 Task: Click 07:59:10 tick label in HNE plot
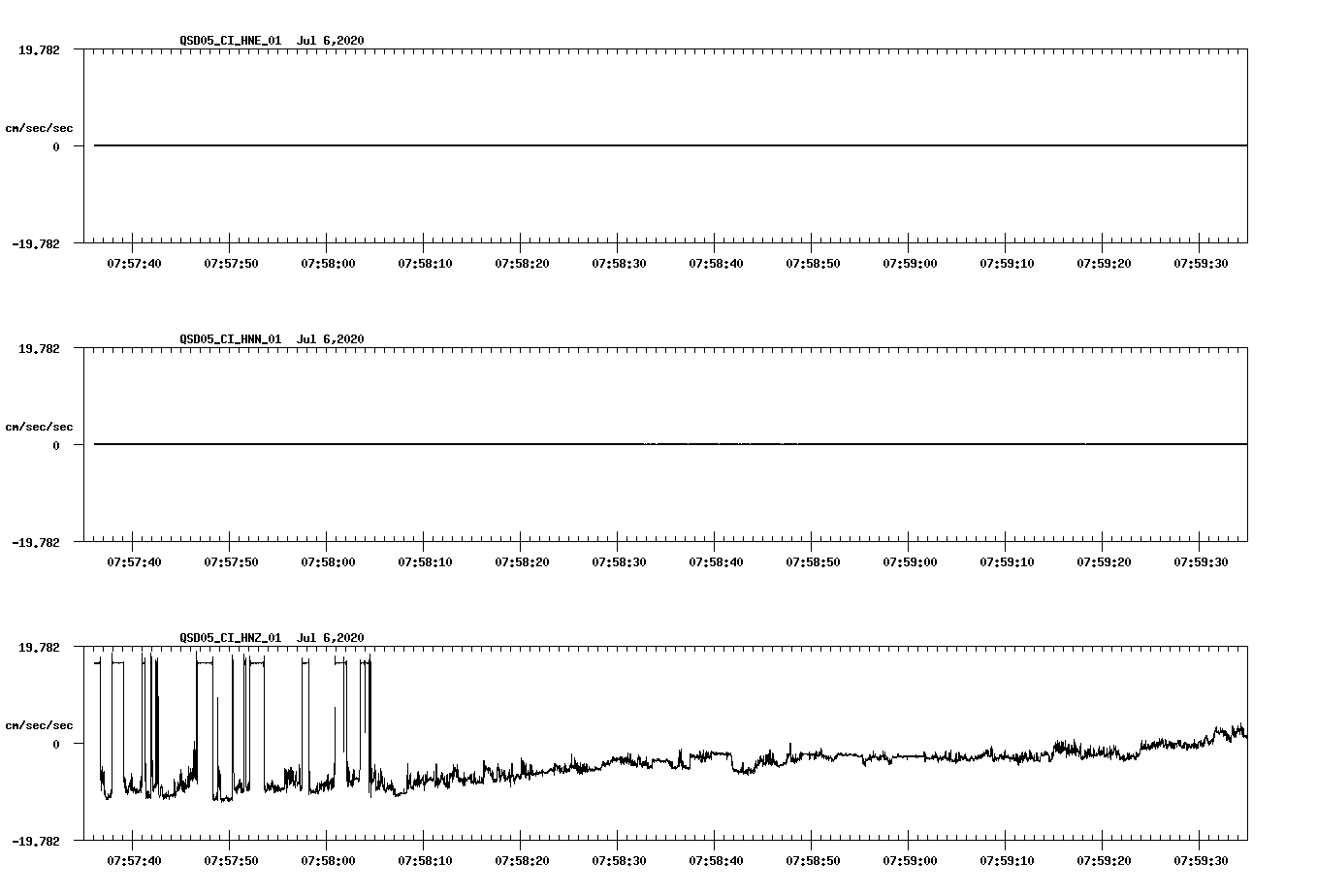pyautogui.click(x=1007, y=263)
